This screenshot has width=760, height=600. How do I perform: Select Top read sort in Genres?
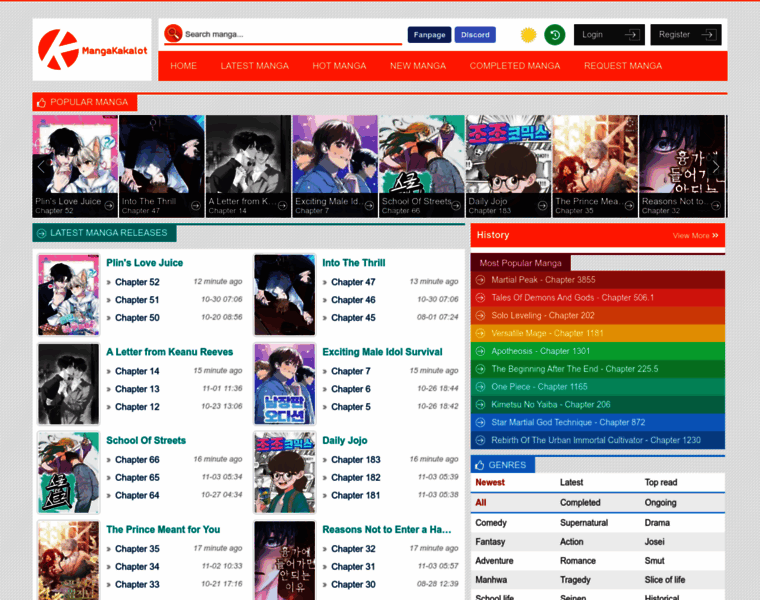coord(661,483)
